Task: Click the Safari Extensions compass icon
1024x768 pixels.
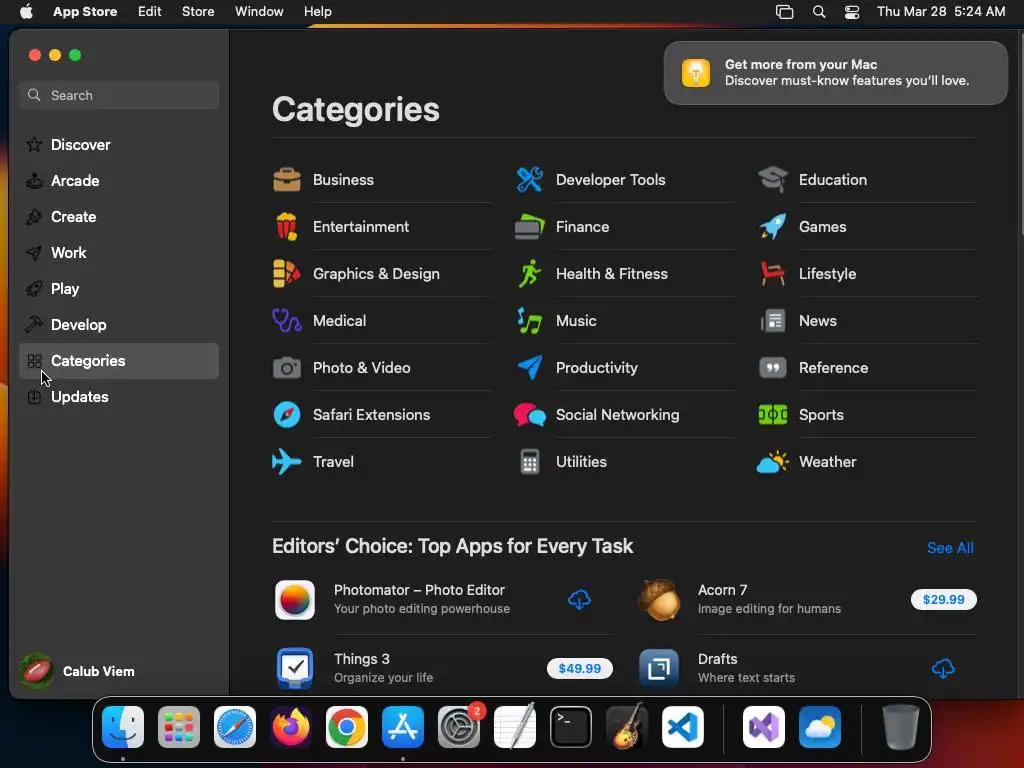Action: pyautogui.click(x=287, y=415)
